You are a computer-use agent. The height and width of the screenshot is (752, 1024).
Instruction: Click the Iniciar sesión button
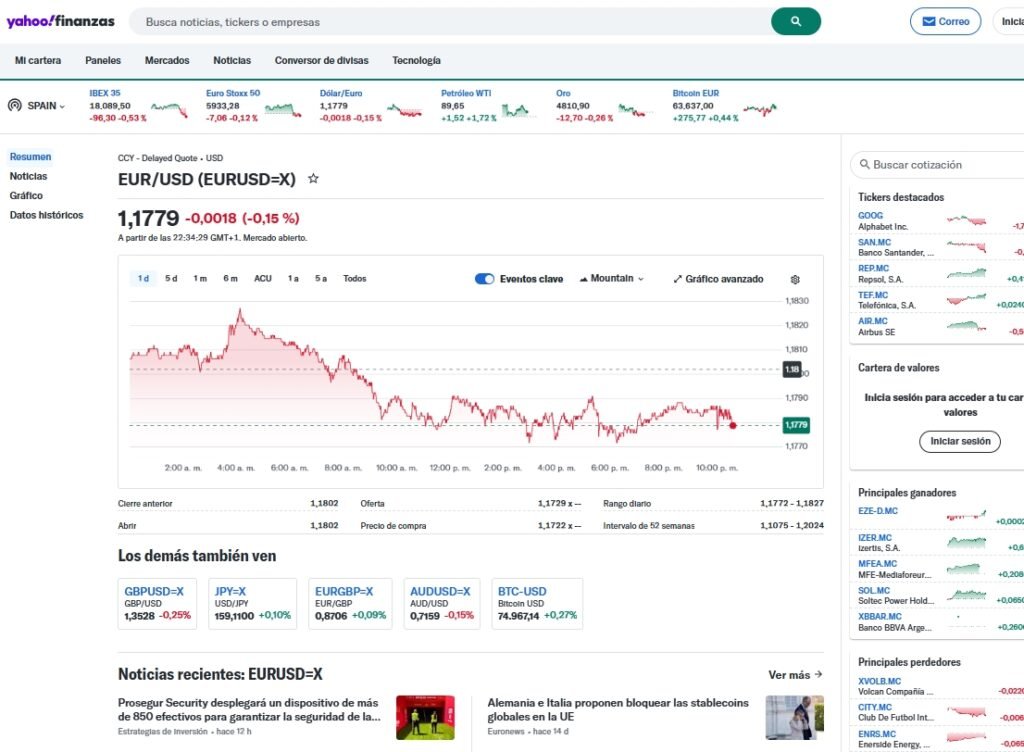click(960, 441)
